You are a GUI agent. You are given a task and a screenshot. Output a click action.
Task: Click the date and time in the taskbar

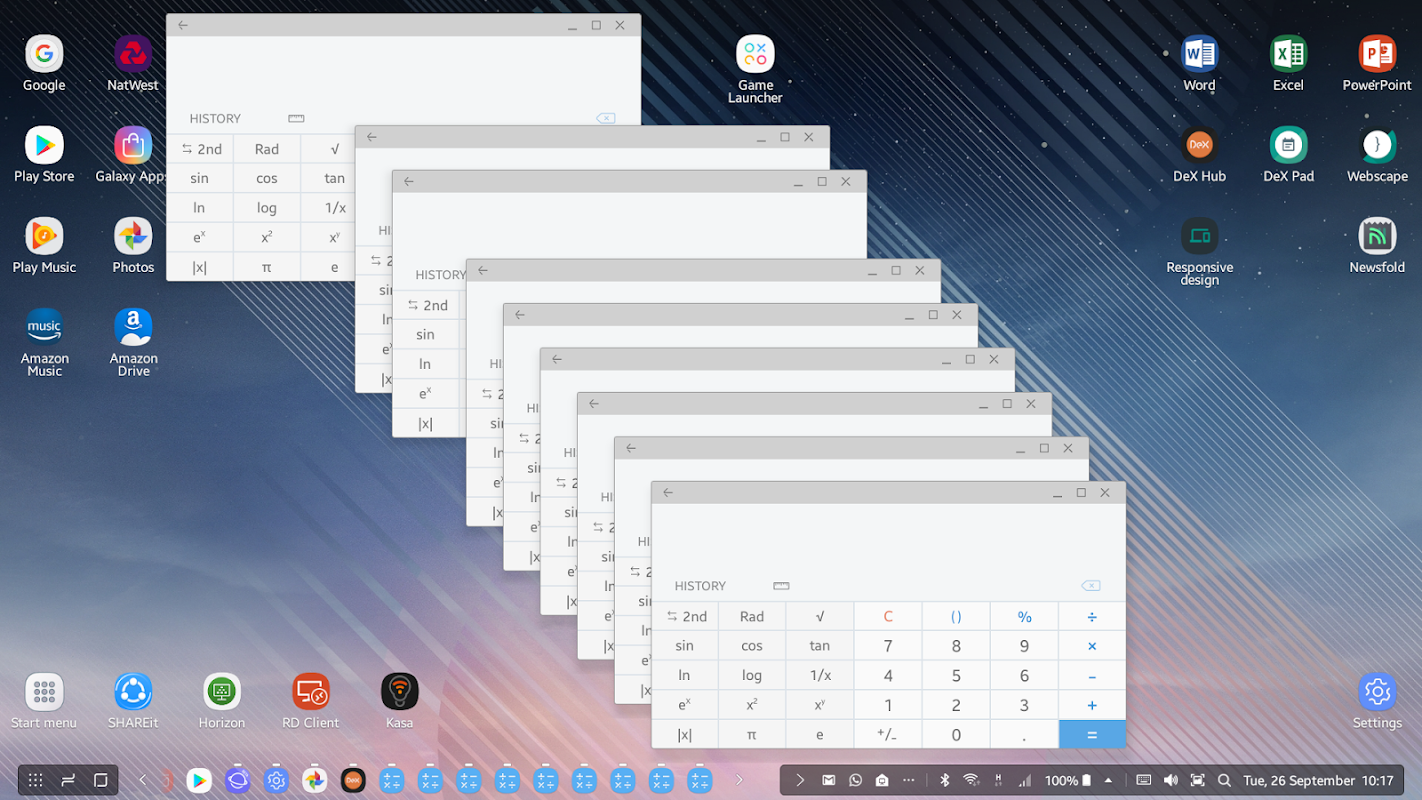tap(1316, 780)
